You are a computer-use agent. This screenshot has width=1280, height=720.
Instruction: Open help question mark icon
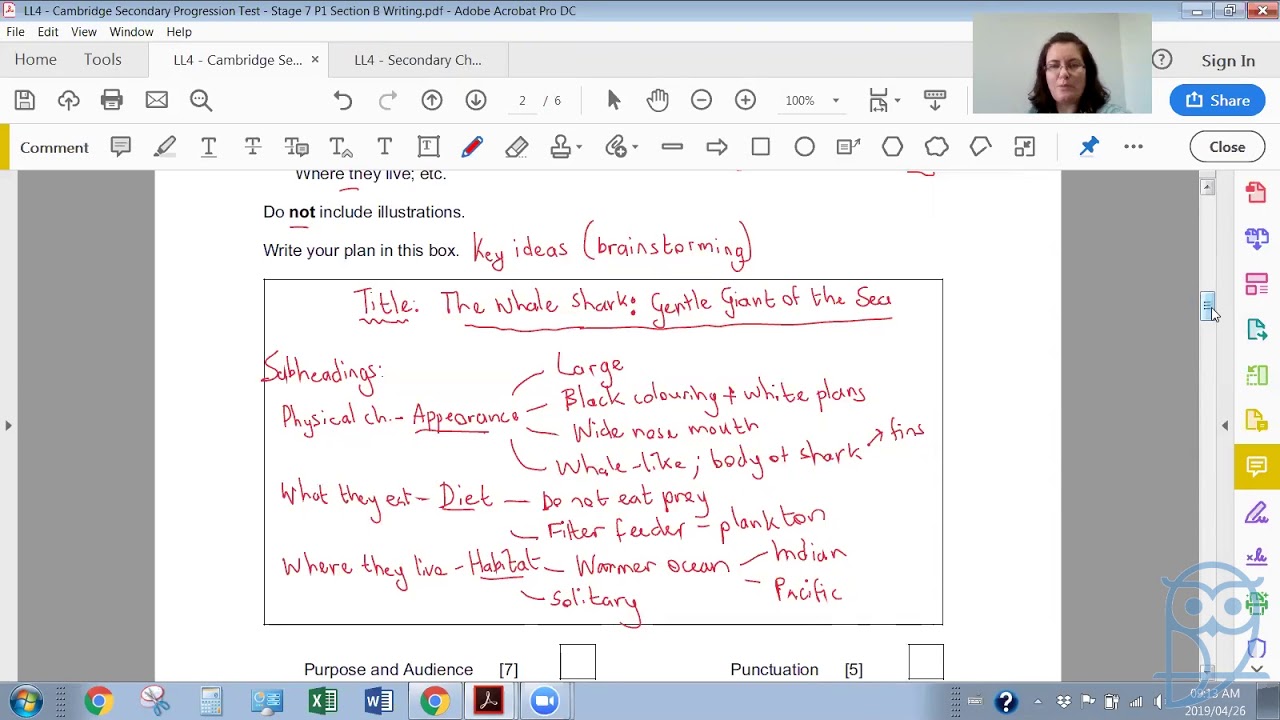click(x=1161, y=60)
